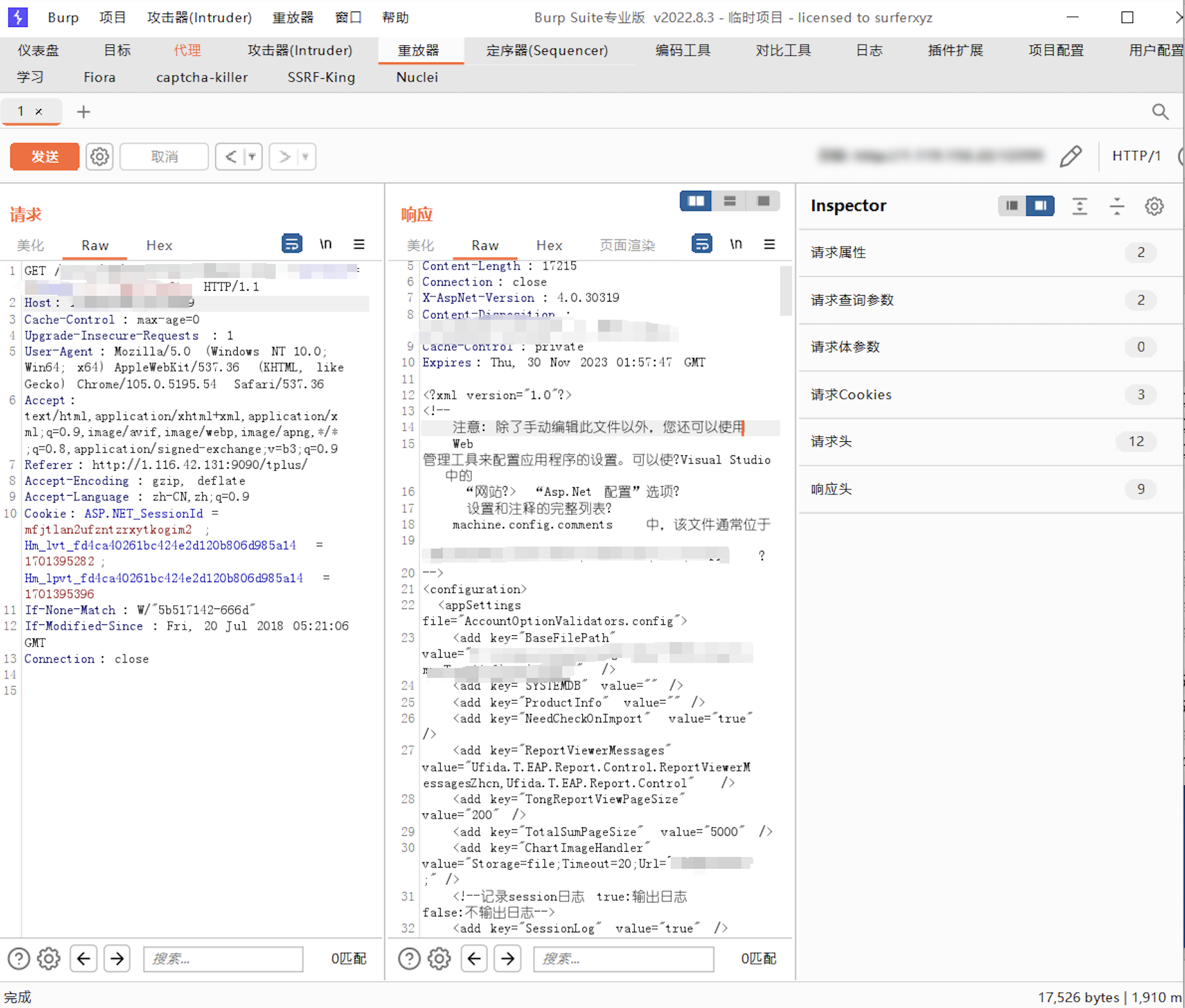Go to previous request search match
The image size is (1185, 1008).
pos(83,958)
